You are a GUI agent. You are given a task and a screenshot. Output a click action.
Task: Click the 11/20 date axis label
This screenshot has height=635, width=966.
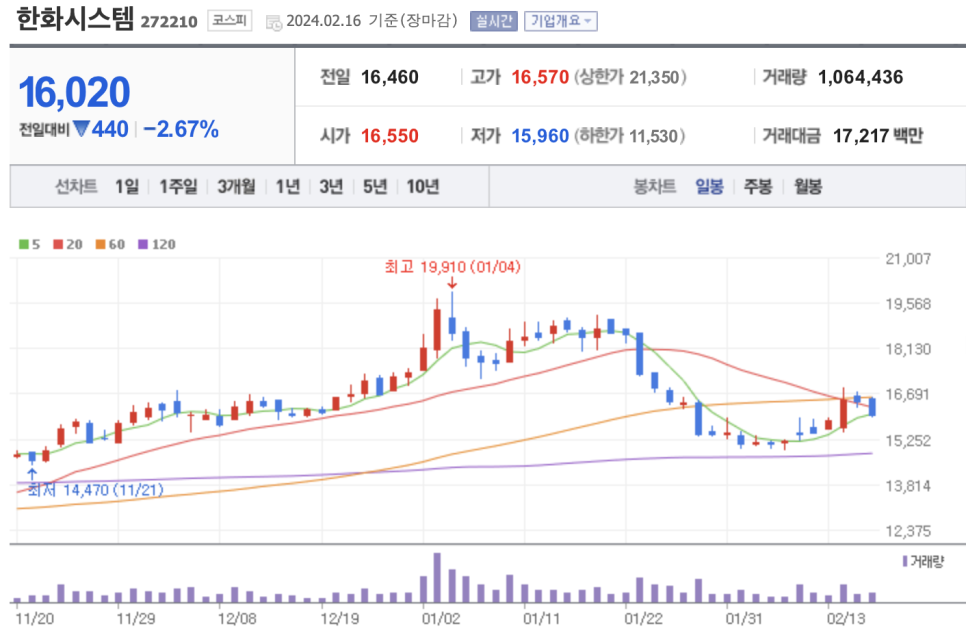pyautogui.click(x=34, y=618)
